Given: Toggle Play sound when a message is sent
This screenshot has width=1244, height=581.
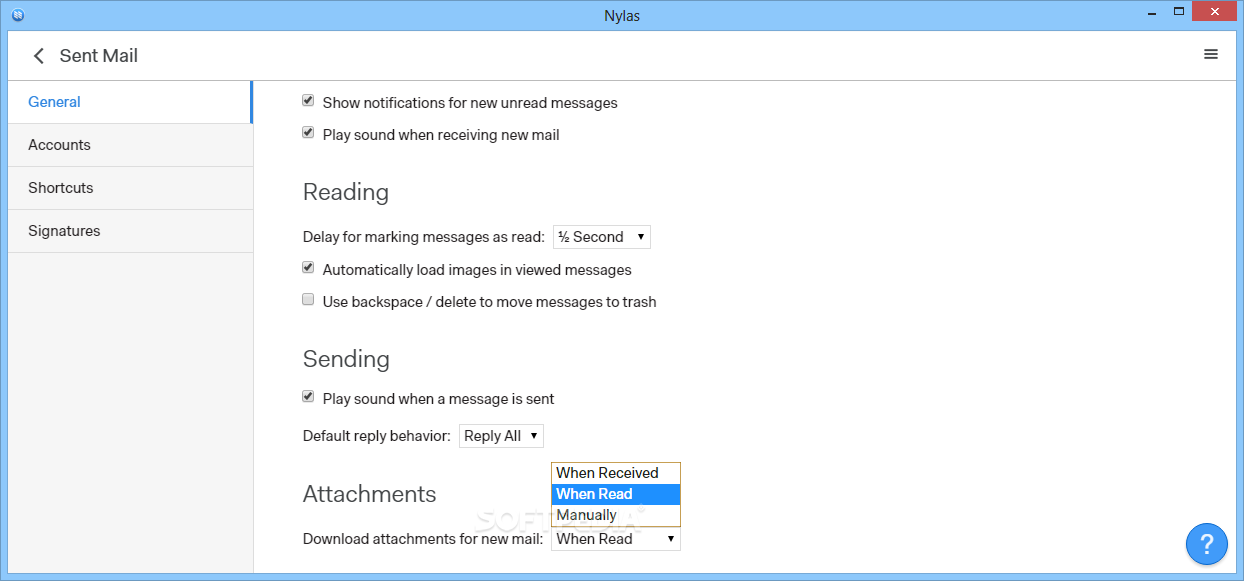Looking at the screenshot, I should pos(308,397).
